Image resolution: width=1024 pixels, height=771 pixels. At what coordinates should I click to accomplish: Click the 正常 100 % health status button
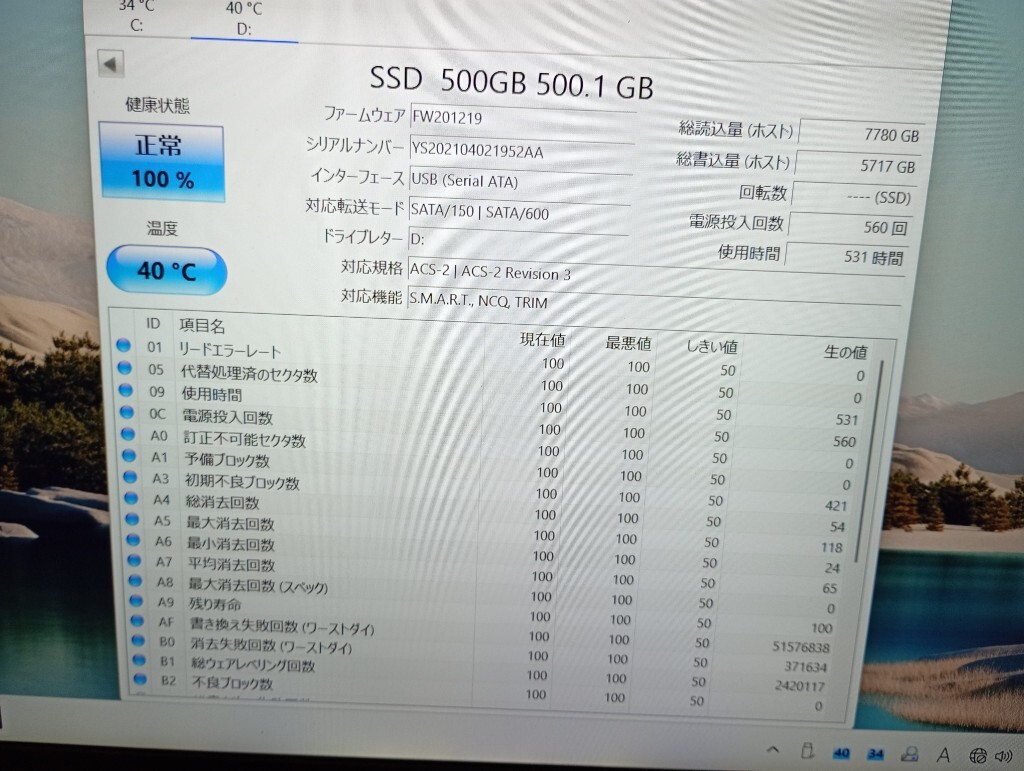pos(162,162)
